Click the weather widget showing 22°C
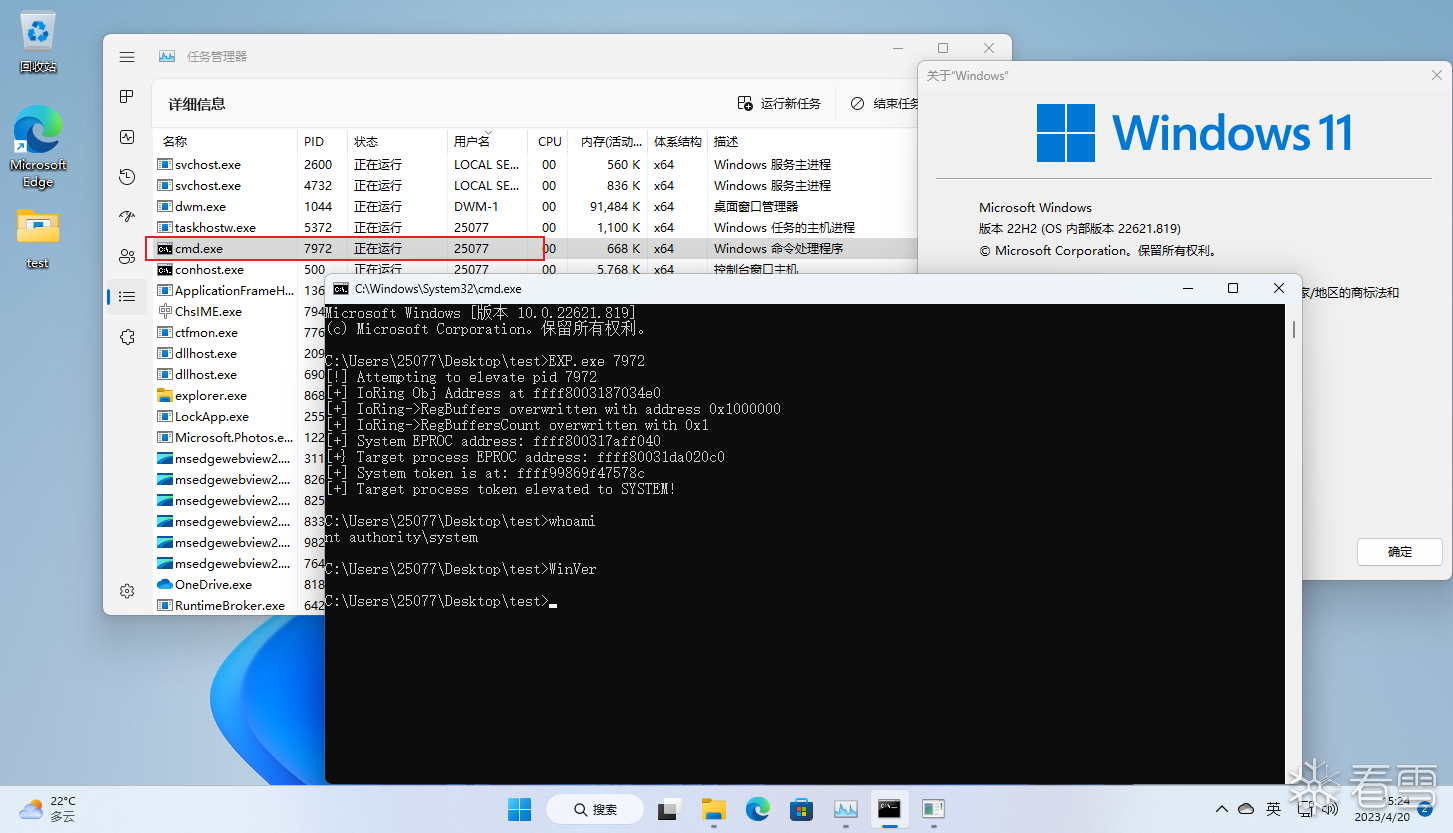This screenshot has width=1453, height=833. [48, 808]
